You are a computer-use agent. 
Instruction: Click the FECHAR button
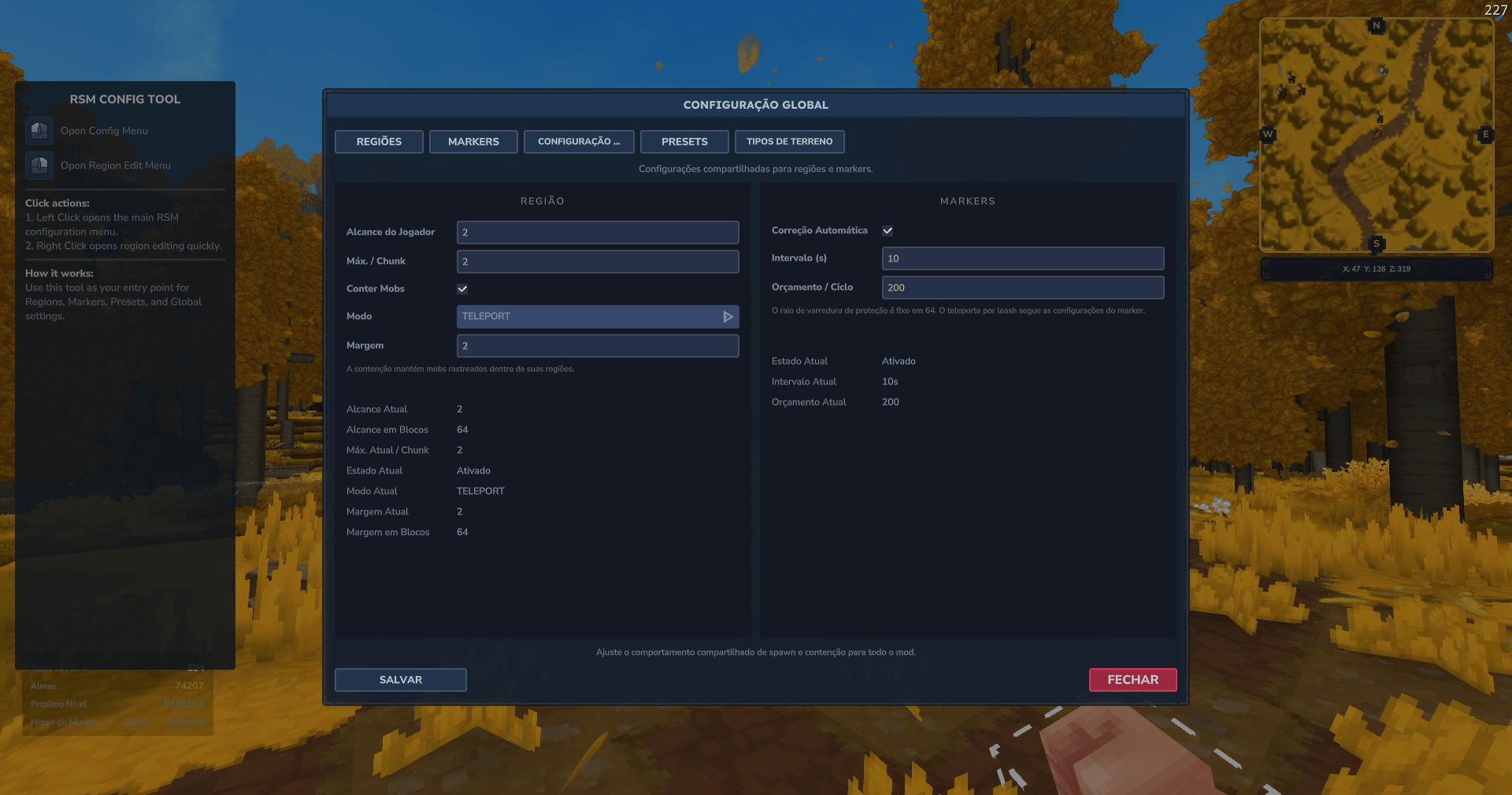click(1132, 680)
